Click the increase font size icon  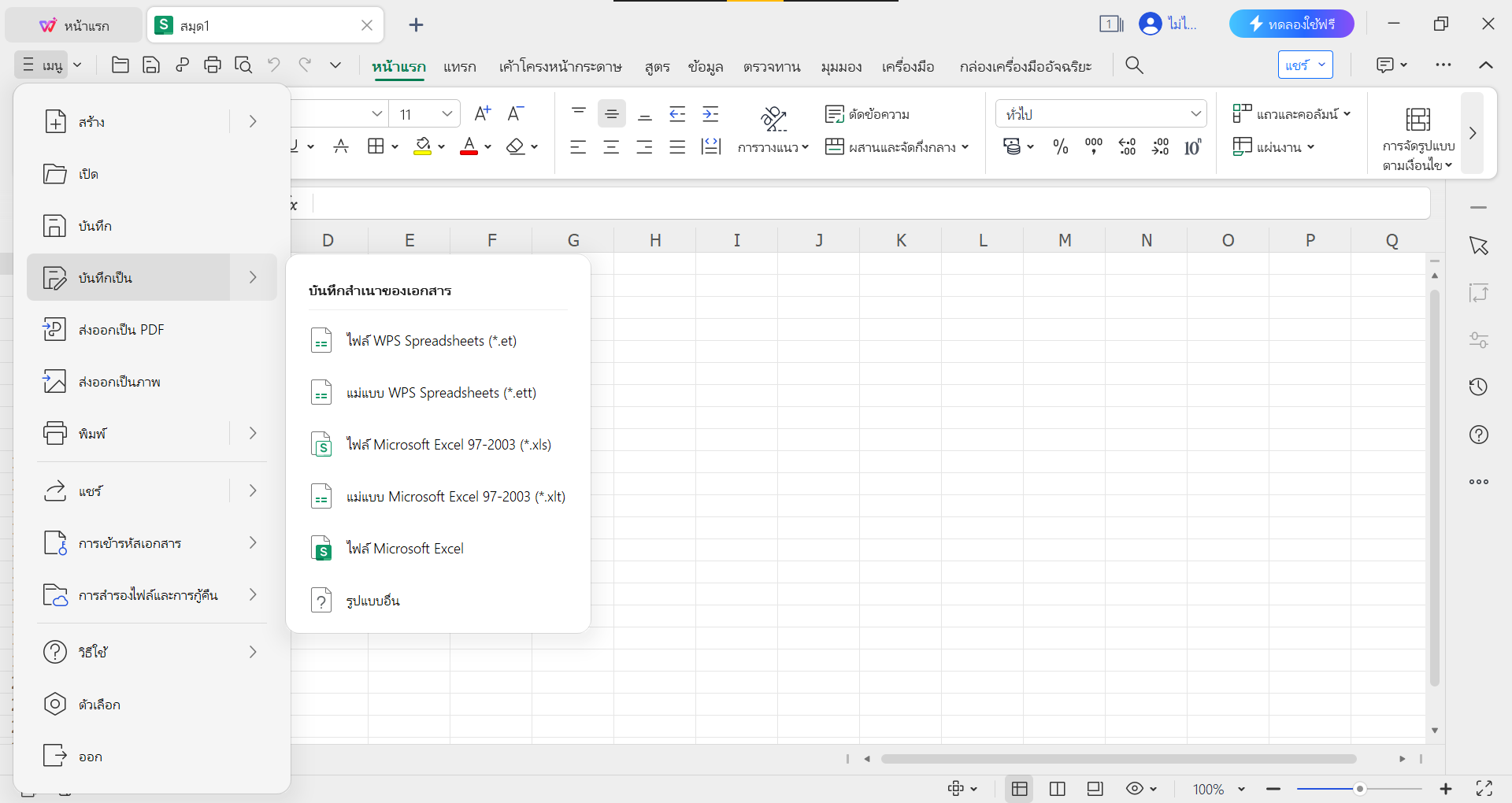482,114
